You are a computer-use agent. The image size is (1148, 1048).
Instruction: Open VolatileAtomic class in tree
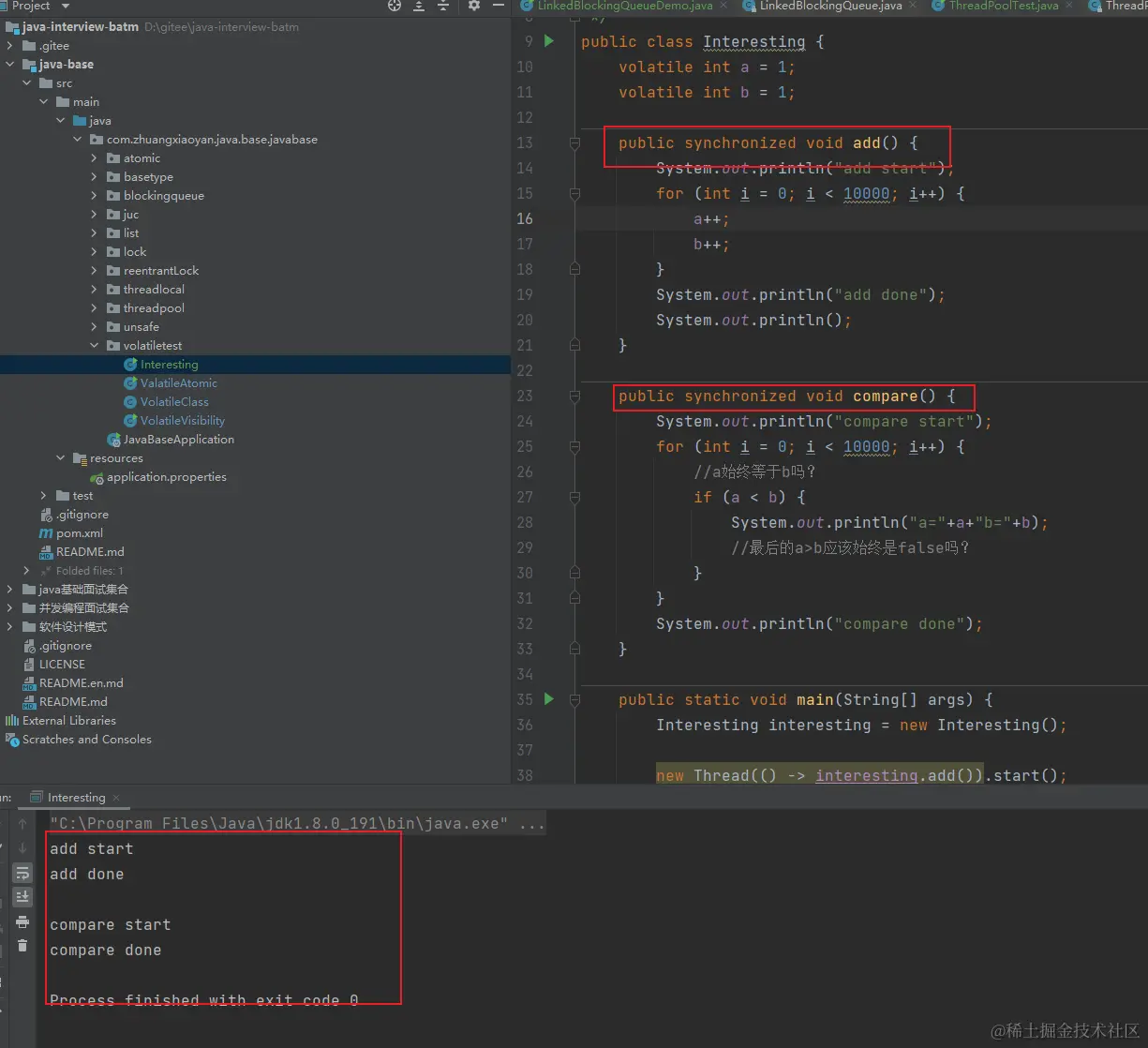(x=178, y=383)
